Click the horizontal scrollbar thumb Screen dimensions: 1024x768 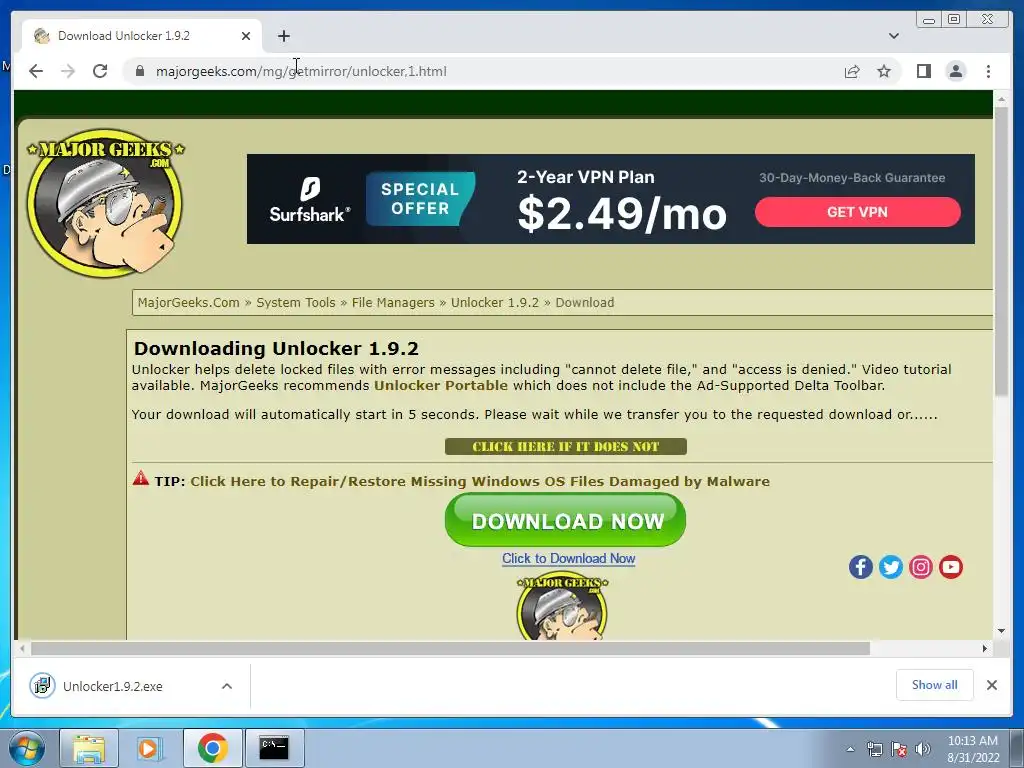(x=451, y=648)
